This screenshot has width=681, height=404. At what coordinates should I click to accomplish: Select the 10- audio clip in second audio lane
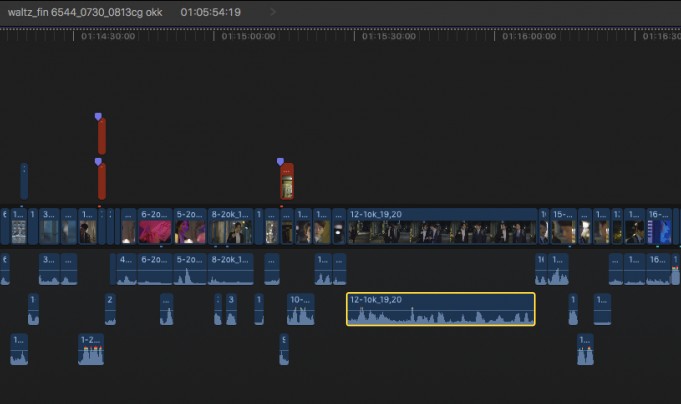pos(300,310)
